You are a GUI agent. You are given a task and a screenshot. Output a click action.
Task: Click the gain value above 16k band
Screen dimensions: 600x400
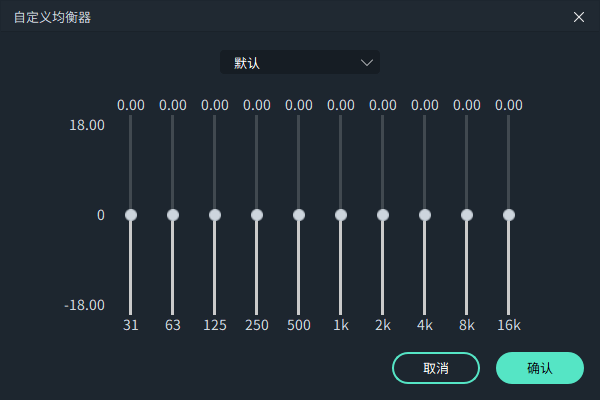coord(509,105)
